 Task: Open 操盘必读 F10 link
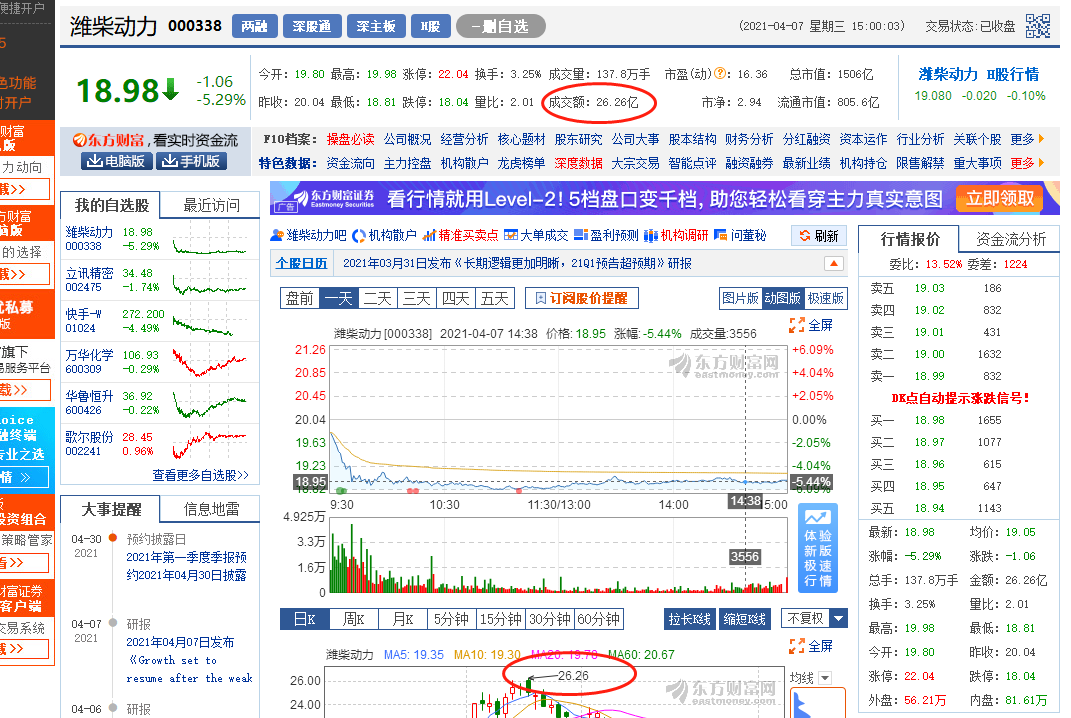350,139
